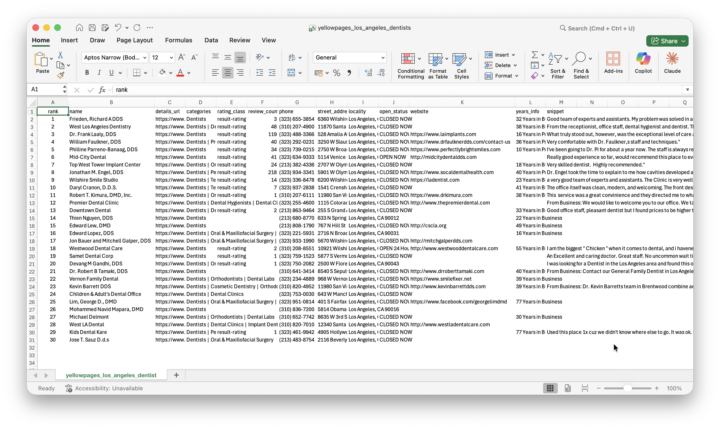Click the green Share button
This screenshot has width=720, height=430.
point(667,41)
